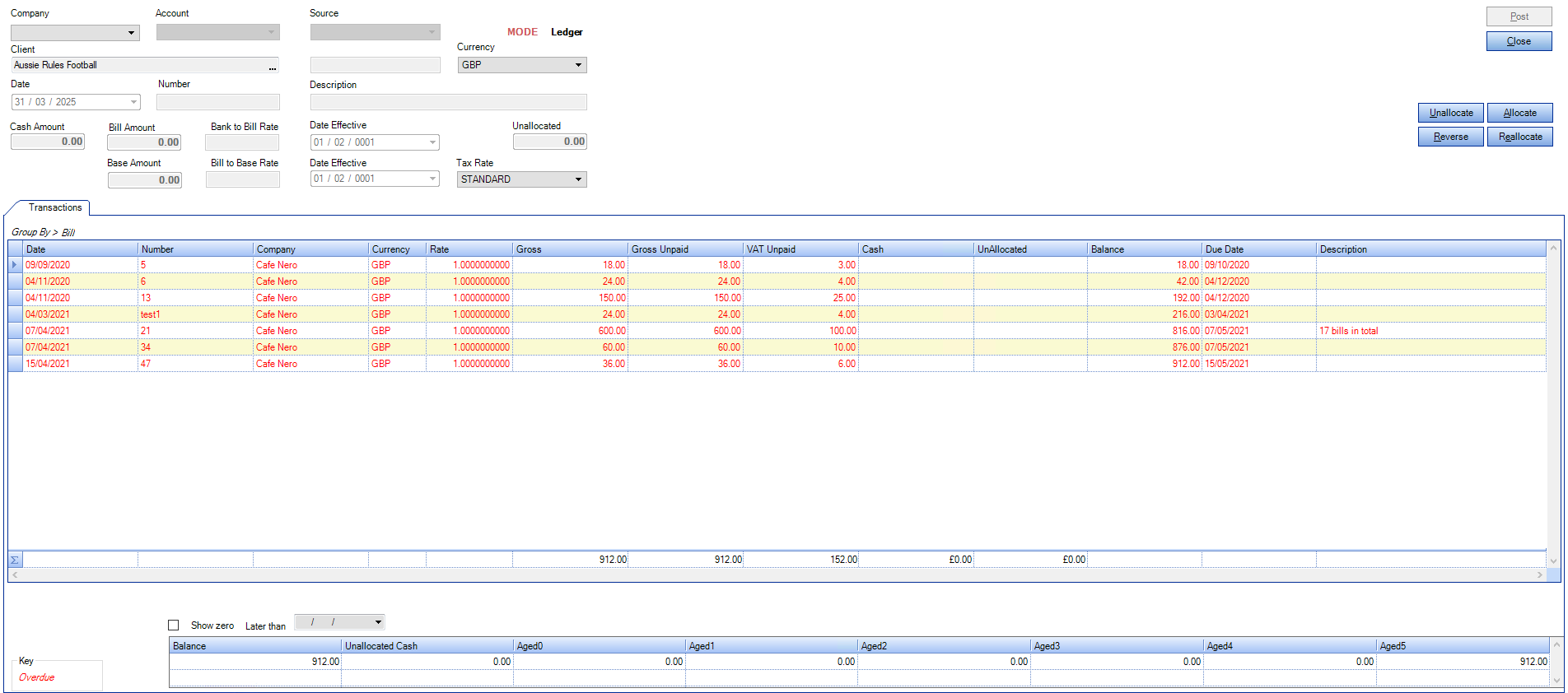Click the 15/04/2021 date cell

[81, 364]
